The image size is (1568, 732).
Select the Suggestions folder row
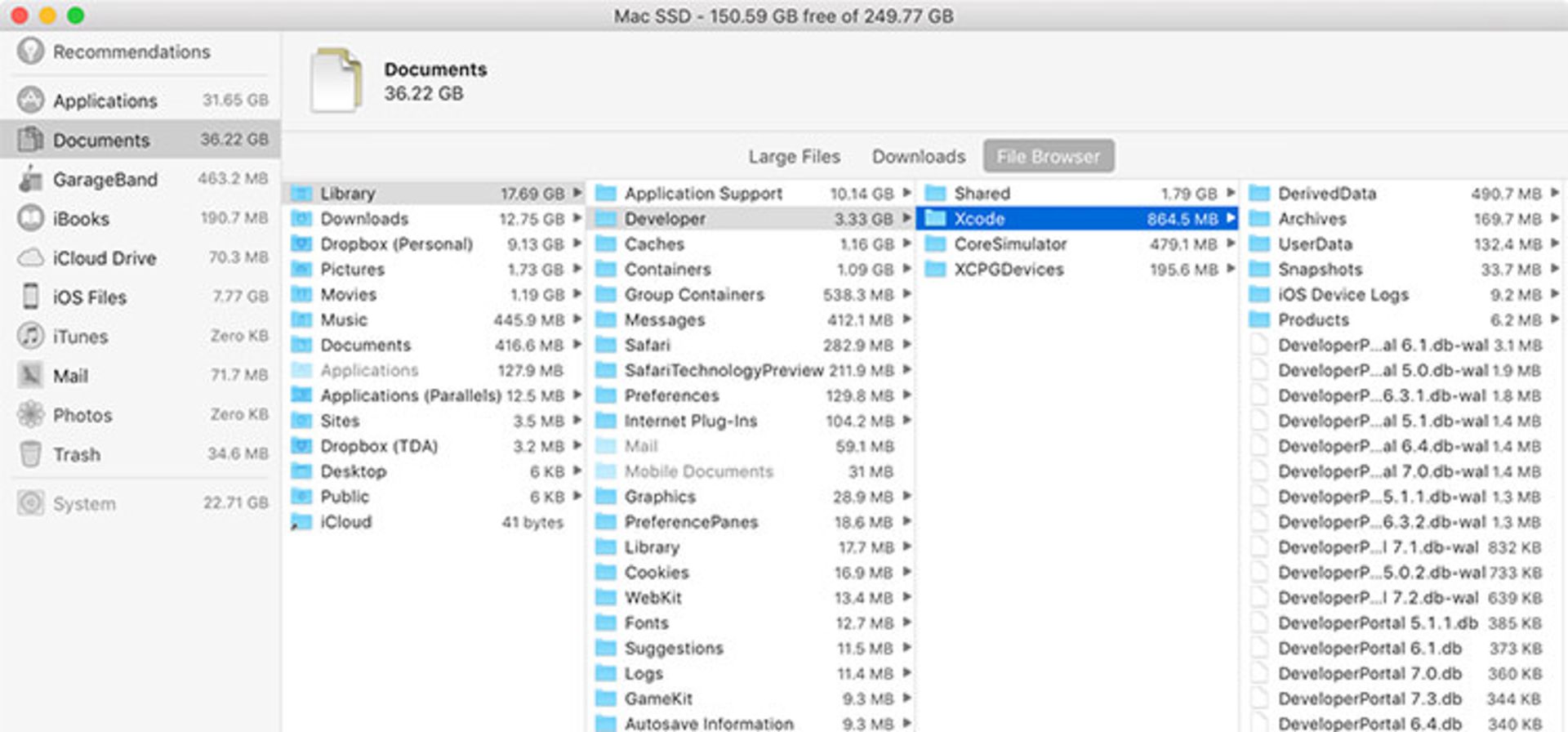point(751,649)
